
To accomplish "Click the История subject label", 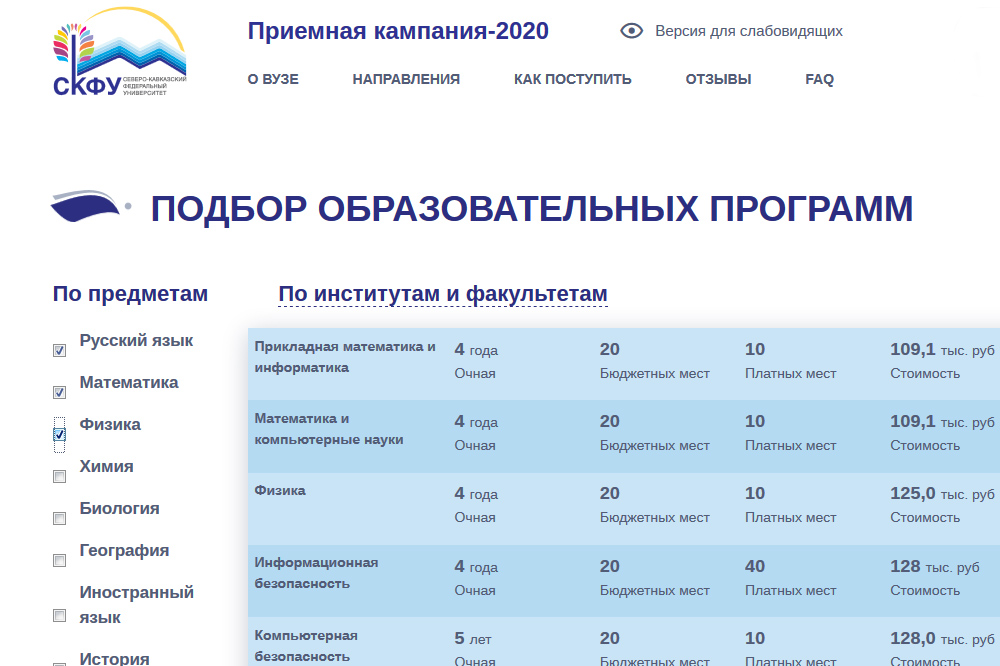I will click(x=114, y=658).
